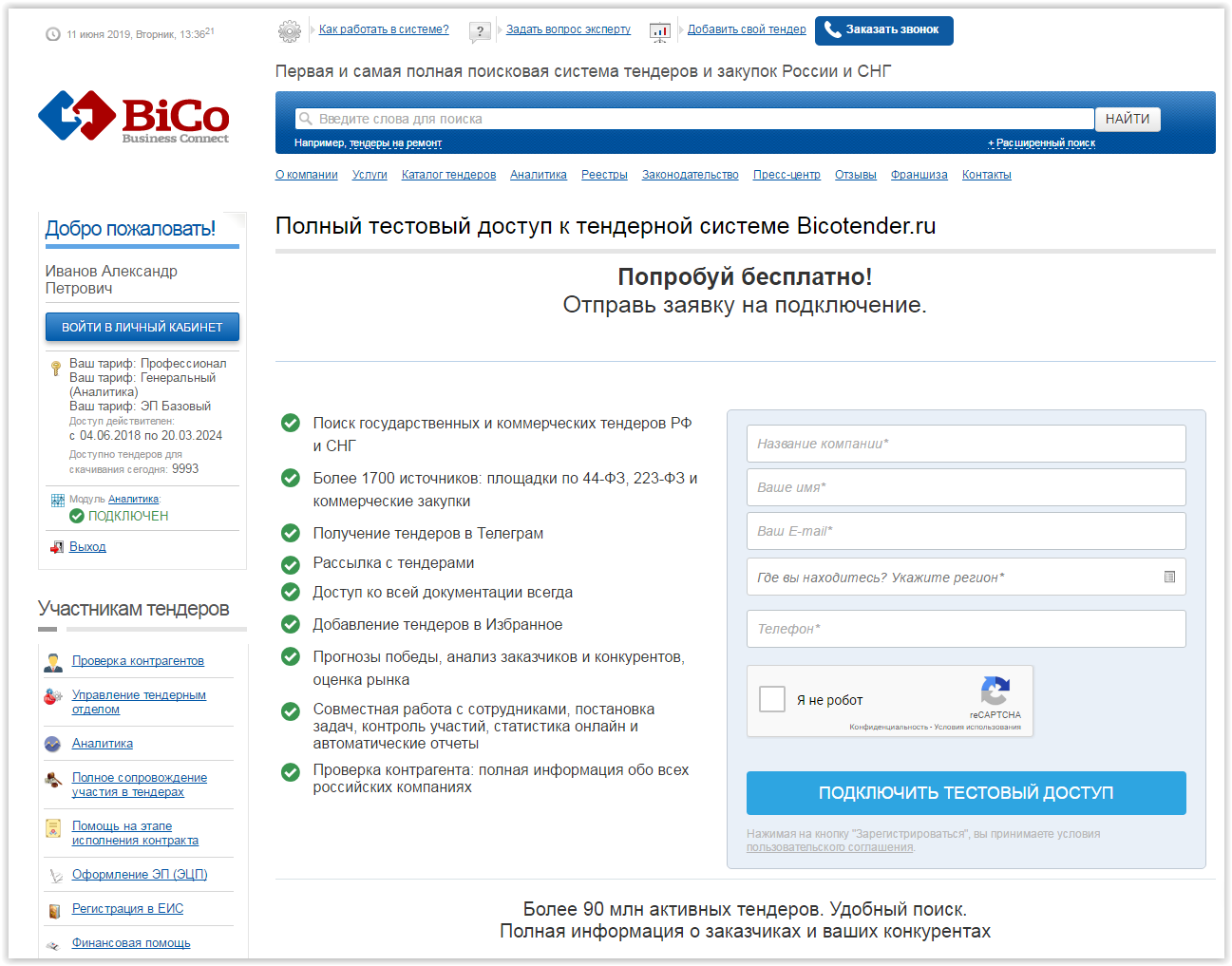Open the 'Финансовая помощь' link
This screenshot has width=1232, height=966.
point(131,943)
